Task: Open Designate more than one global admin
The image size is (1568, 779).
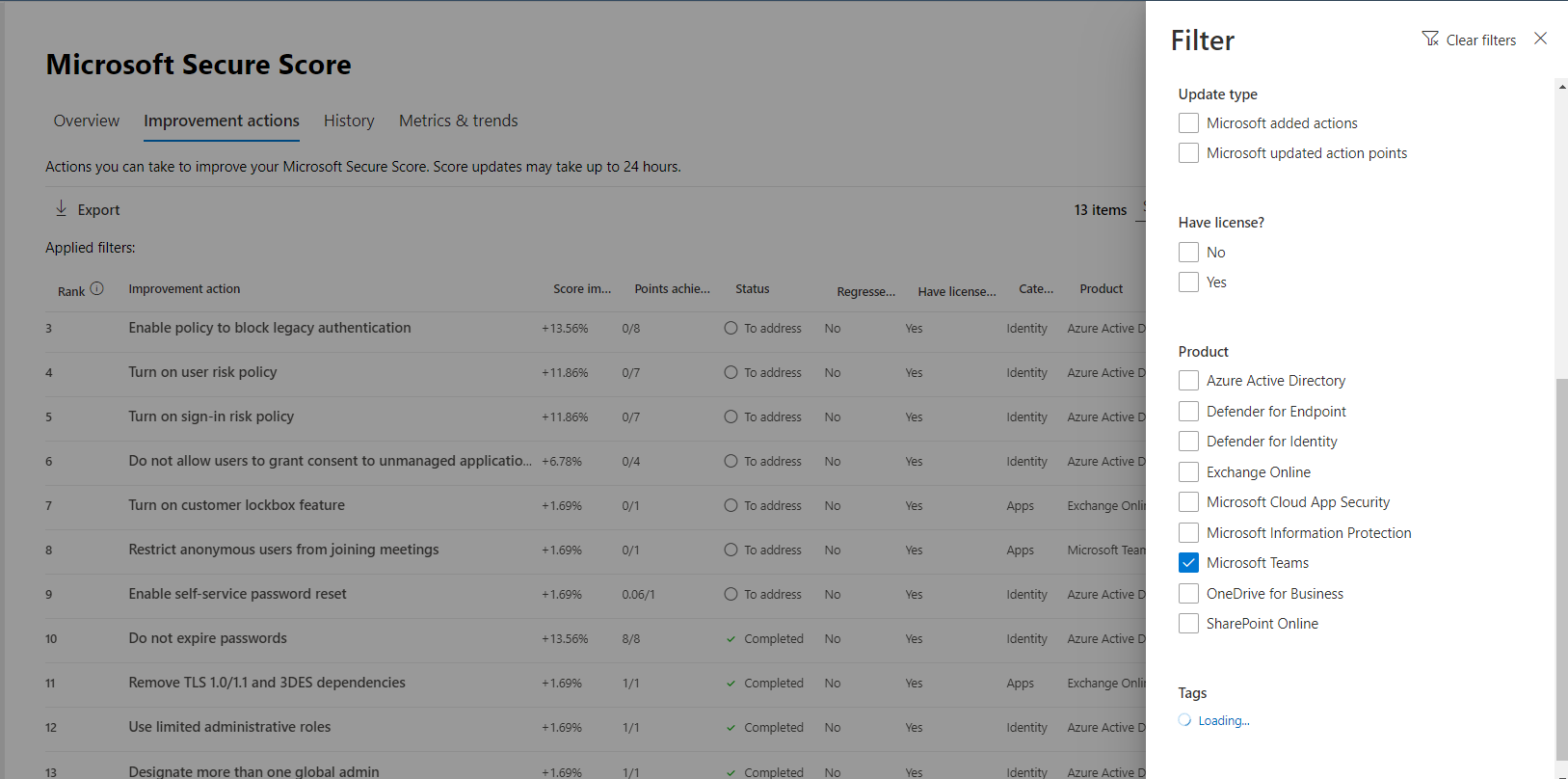Action: coord(253,771)
